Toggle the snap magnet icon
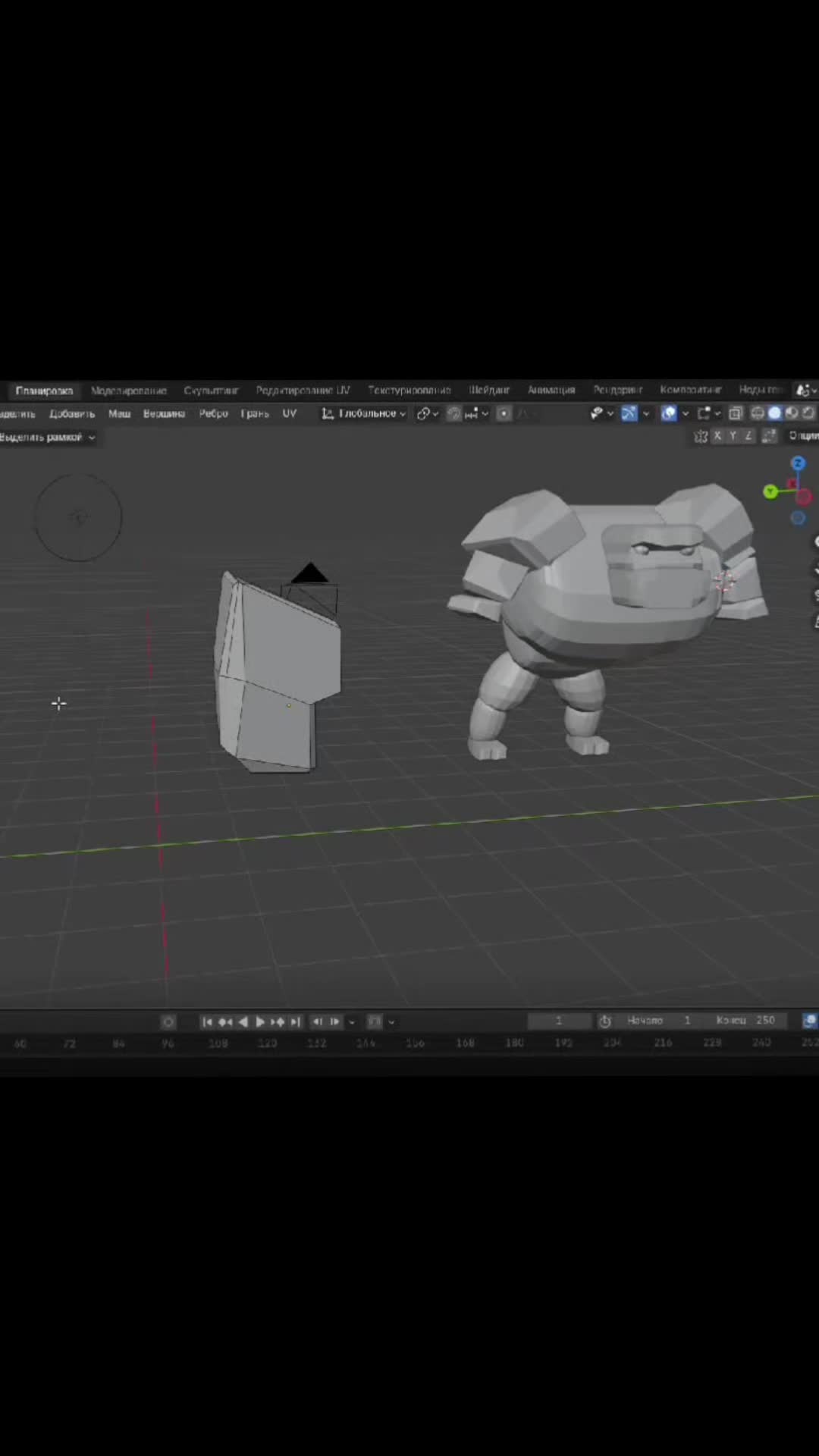 (x=453, y=413)
